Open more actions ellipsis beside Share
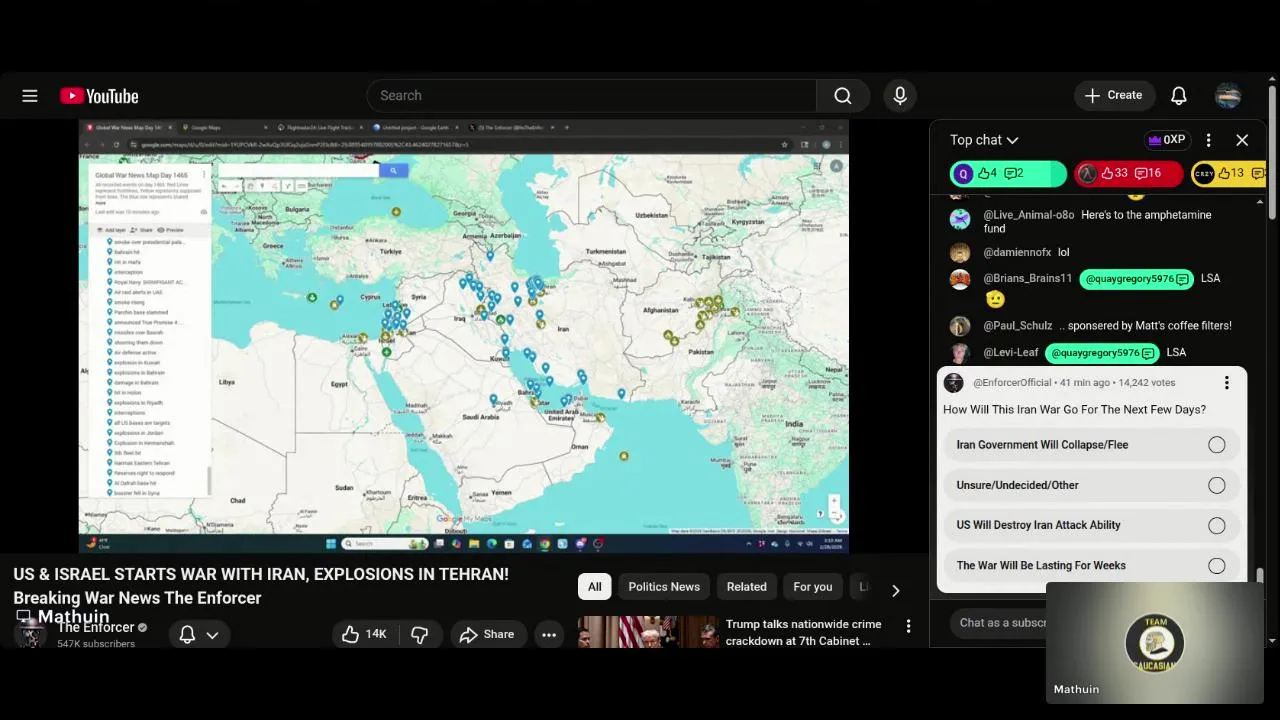Image resolution: width=1280 pixels, height=720 pixels. pyautogui.click(x=549, y=634)
